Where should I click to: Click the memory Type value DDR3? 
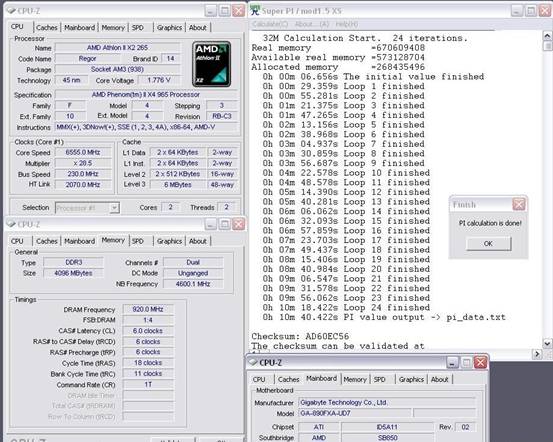[74, 262]
